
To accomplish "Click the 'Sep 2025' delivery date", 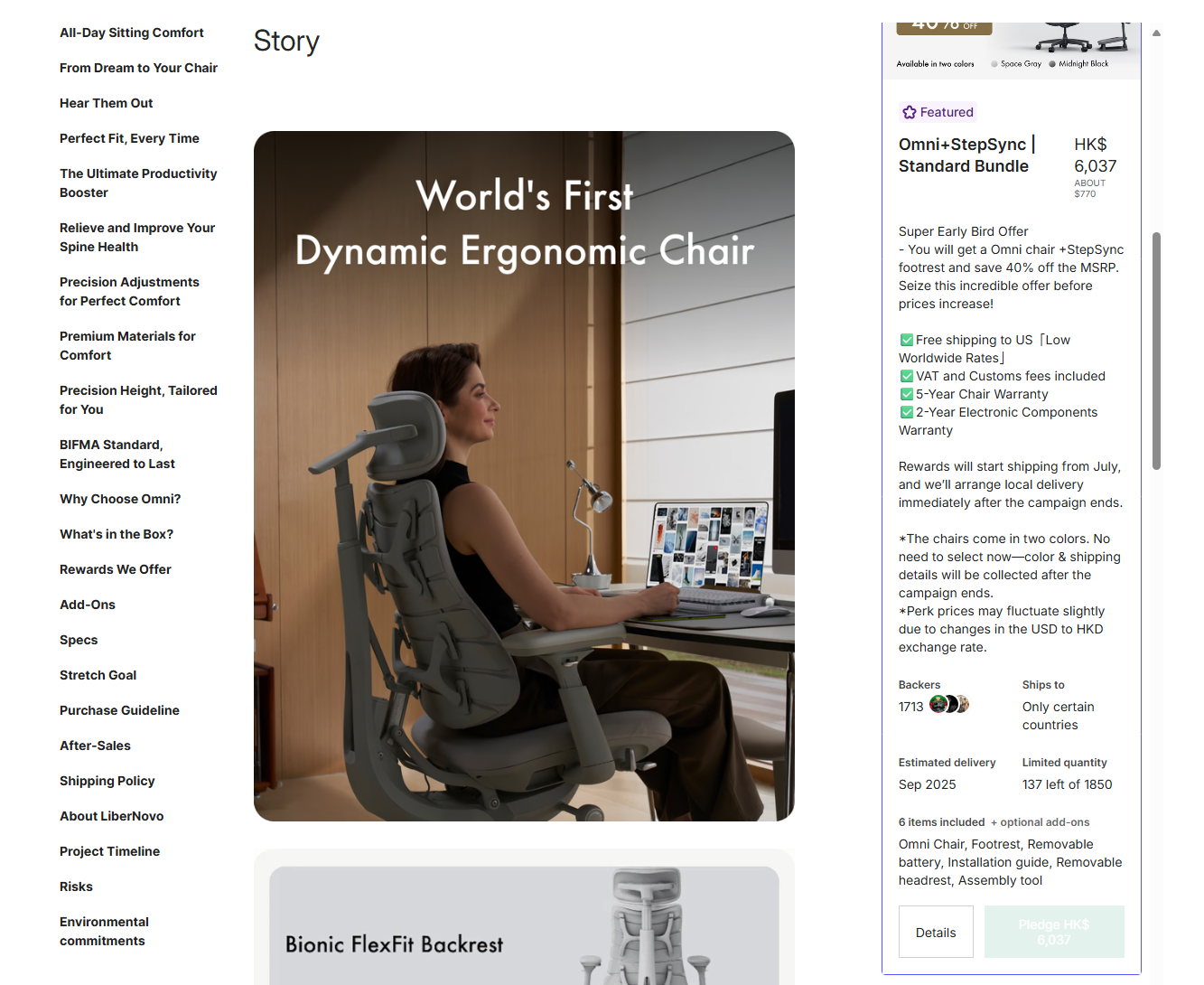I will pyautogui.click(x=927, y=784).
